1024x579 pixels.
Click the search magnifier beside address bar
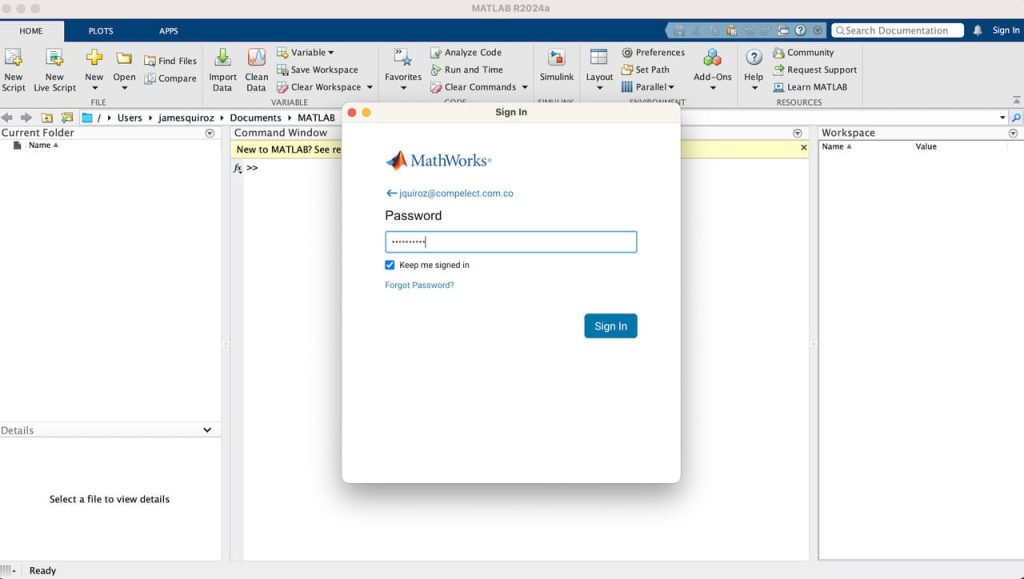1016,117
